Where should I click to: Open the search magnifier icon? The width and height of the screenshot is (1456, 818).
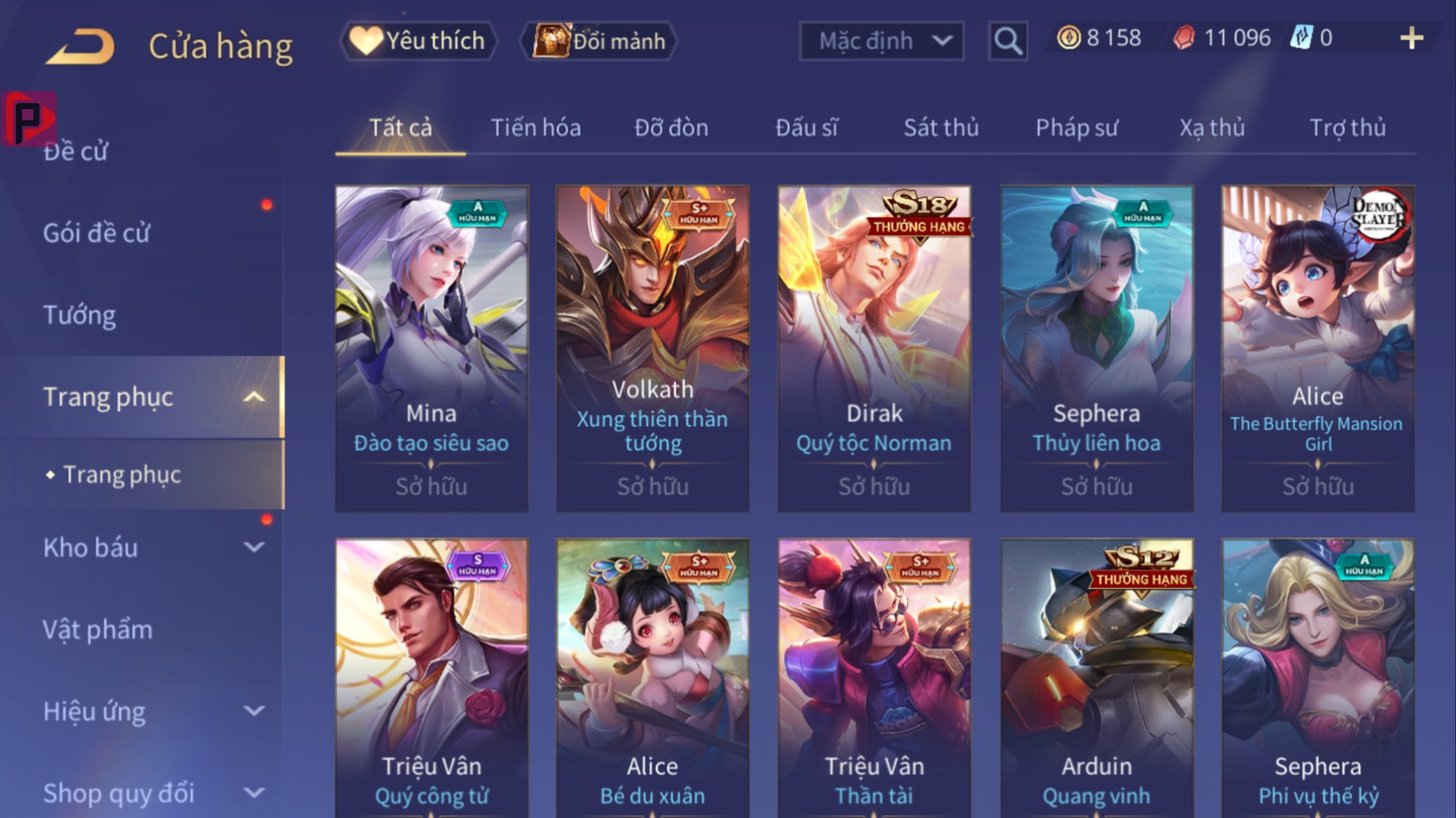click(x=1008, y=40)
